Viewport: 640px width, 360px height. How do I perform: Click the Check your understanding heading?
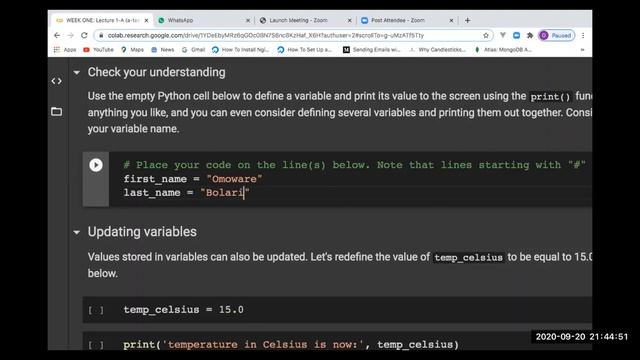point(156,72)
